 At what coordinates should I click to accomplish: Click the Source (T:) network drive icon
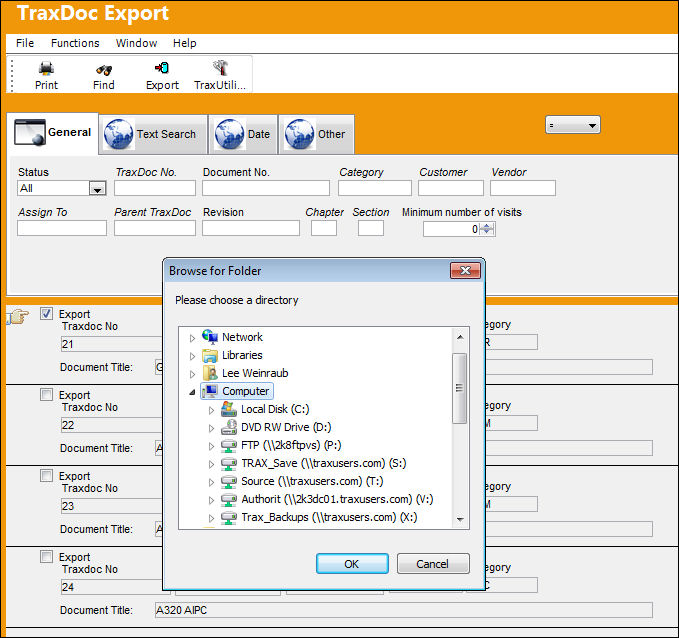click(x=229, y=481)
